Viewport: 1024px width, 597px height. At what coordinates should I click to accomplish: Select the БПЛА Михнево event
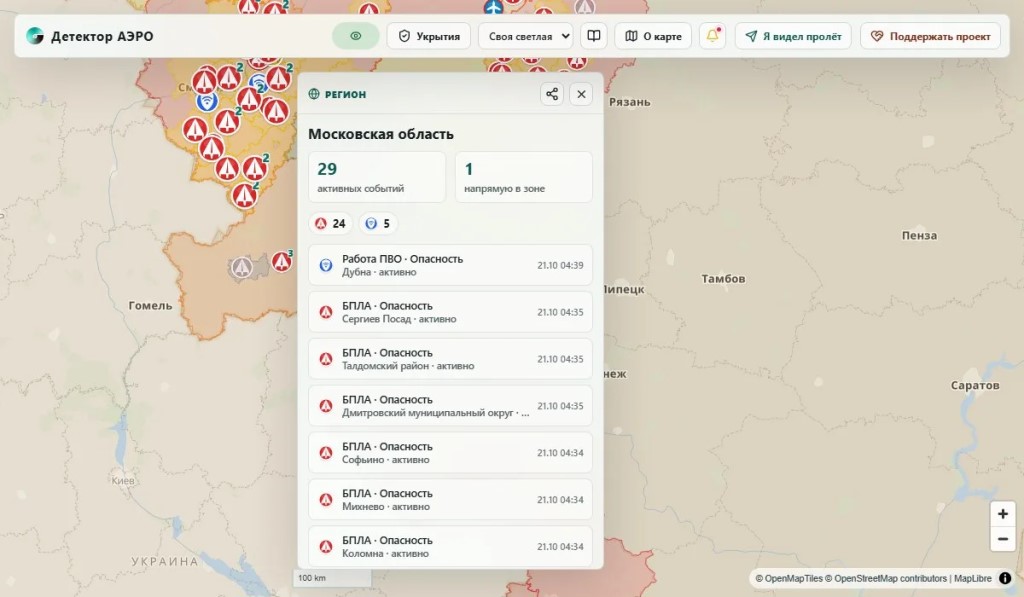450,500
